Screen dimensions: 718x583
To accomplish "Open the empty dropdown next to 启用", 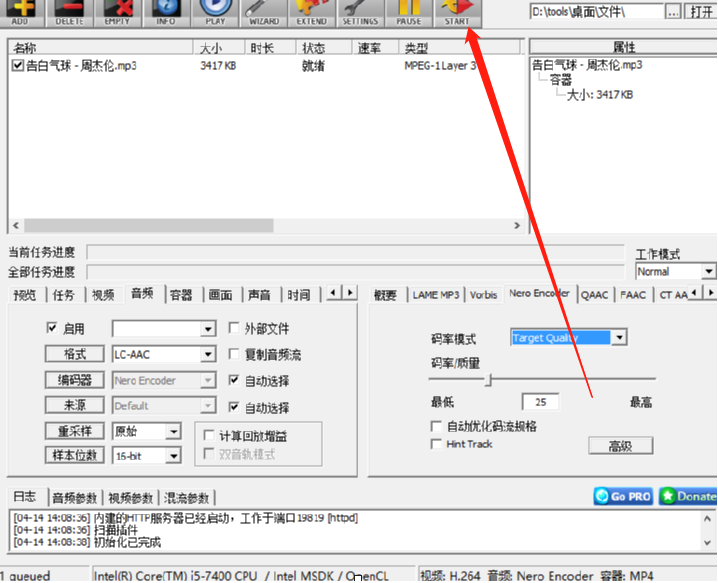I will [x=208, y=329].
